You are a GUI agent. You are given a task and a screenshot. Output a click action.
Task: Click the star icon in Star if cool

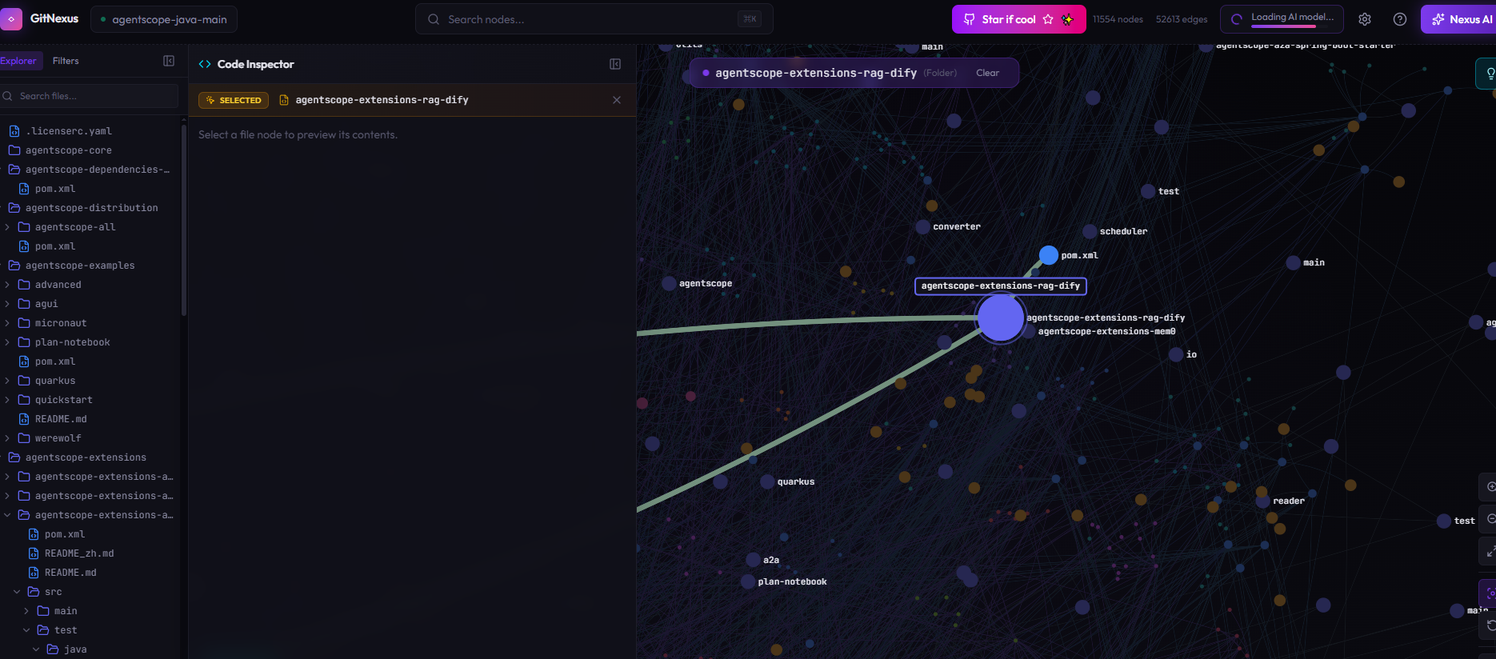pos(1048,19)
